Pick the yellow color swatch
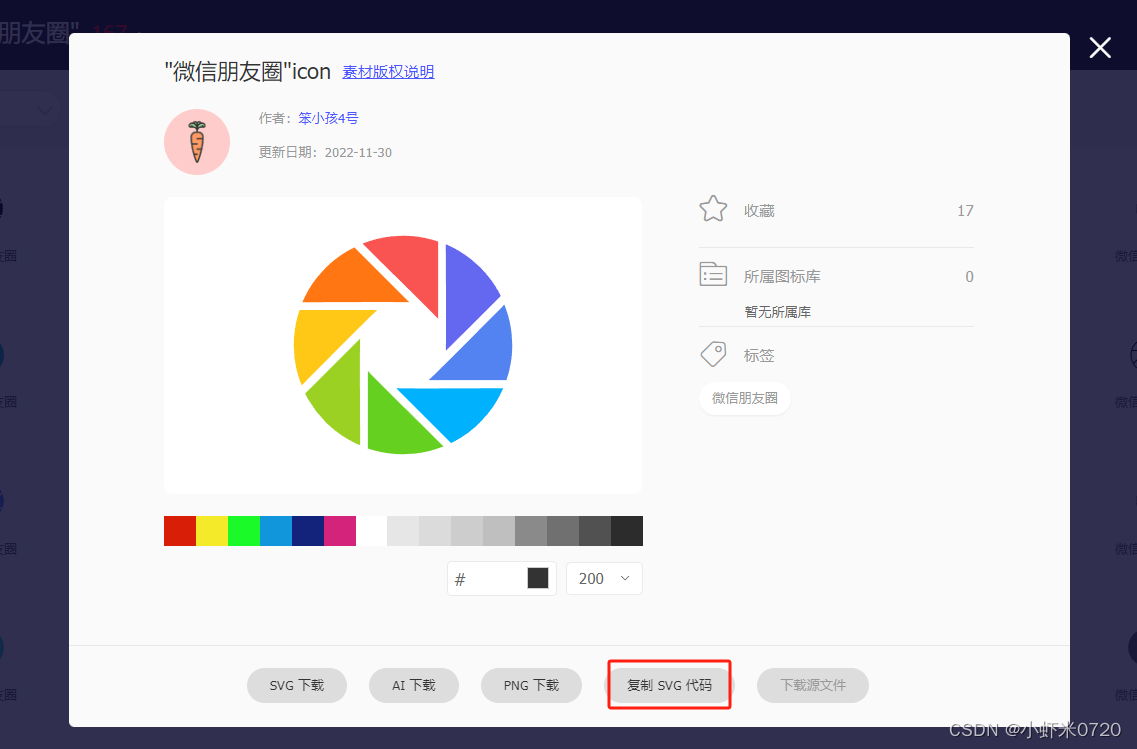This screenshot has height=749, width=1137. (x=212, y=531)
